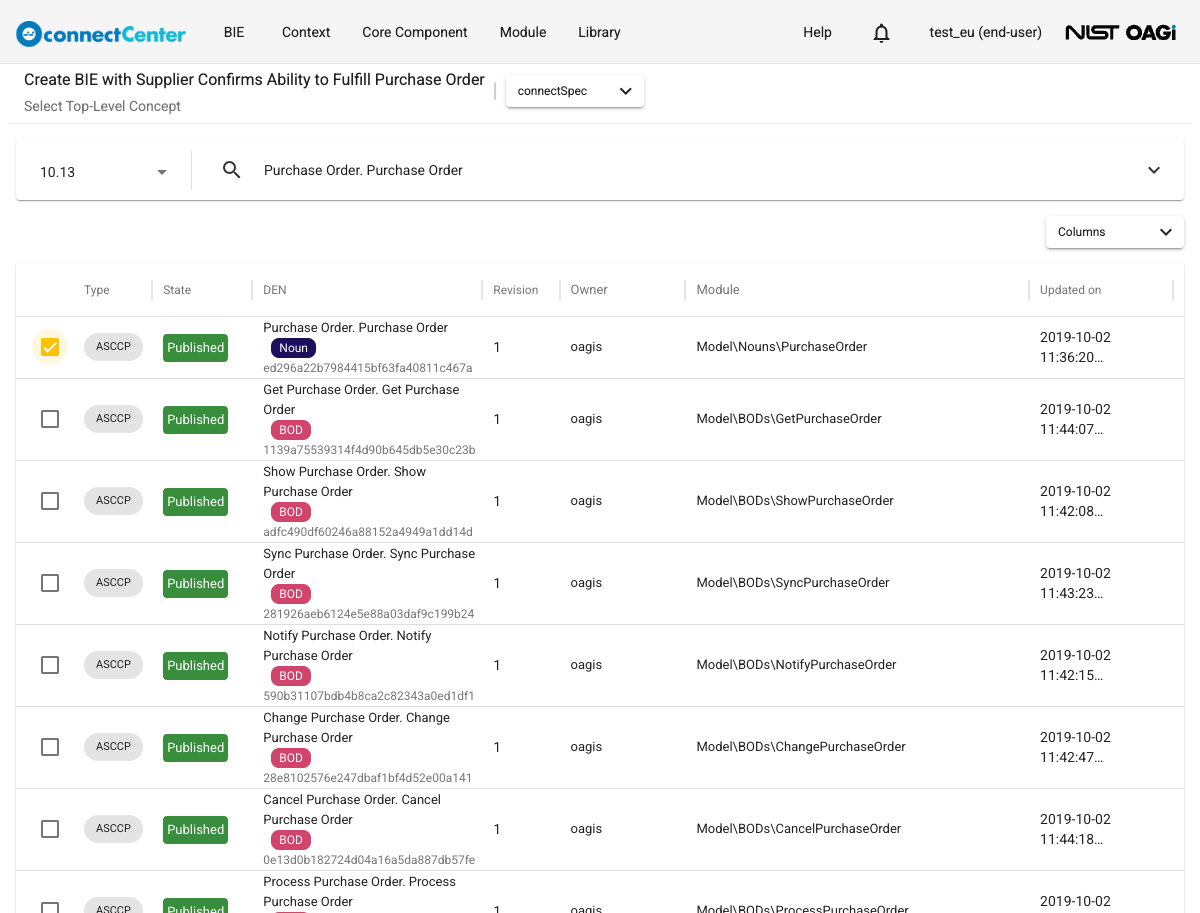This screenshot has height=913, width=1200.
Task: Click Model\BODs\CancelPurchaseOrder module cell
Action: pyautogui.click(x=799, y=829)
